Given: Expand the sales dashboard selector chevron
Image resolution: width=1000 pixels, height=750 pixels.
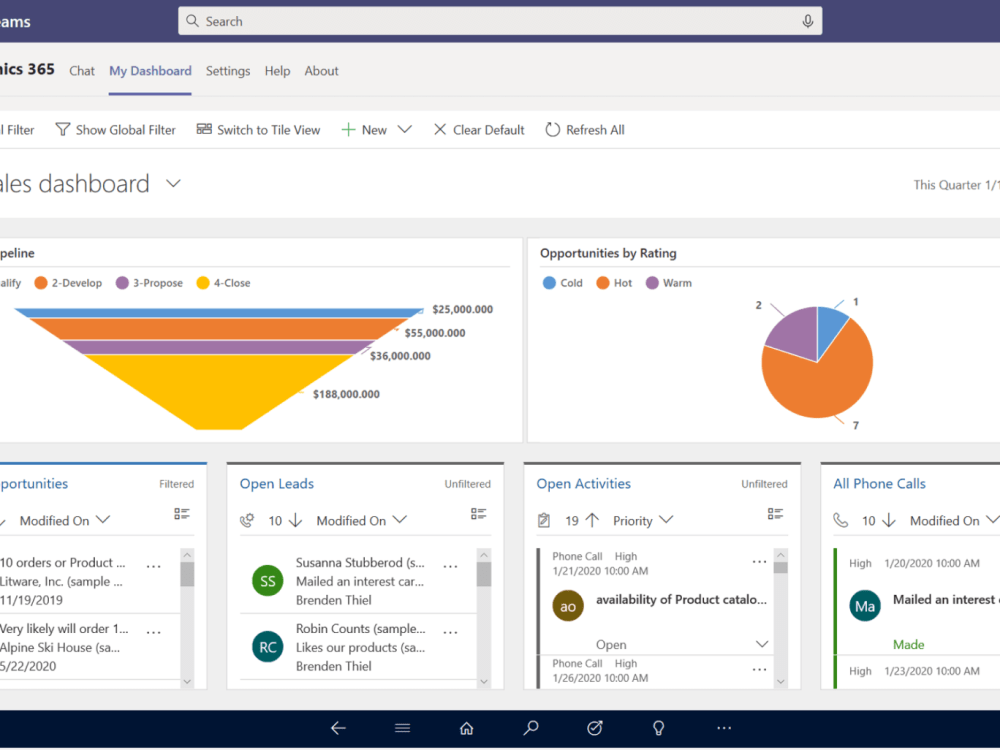Looking at the screenshot, I should click(x=172, y=184).
